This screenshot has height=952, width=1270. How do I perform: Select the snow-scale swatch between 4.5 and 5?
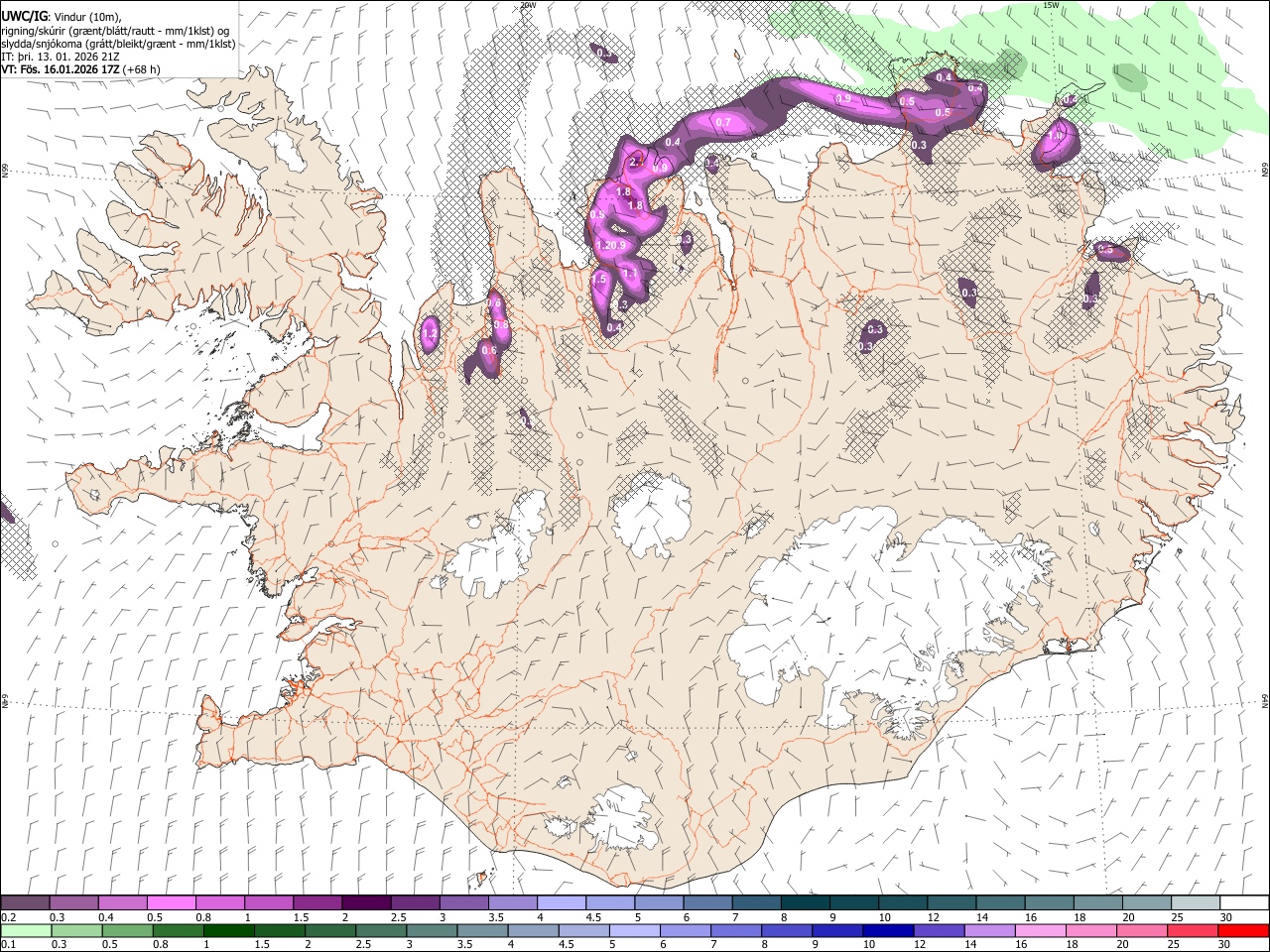click(x=609, y=902)
